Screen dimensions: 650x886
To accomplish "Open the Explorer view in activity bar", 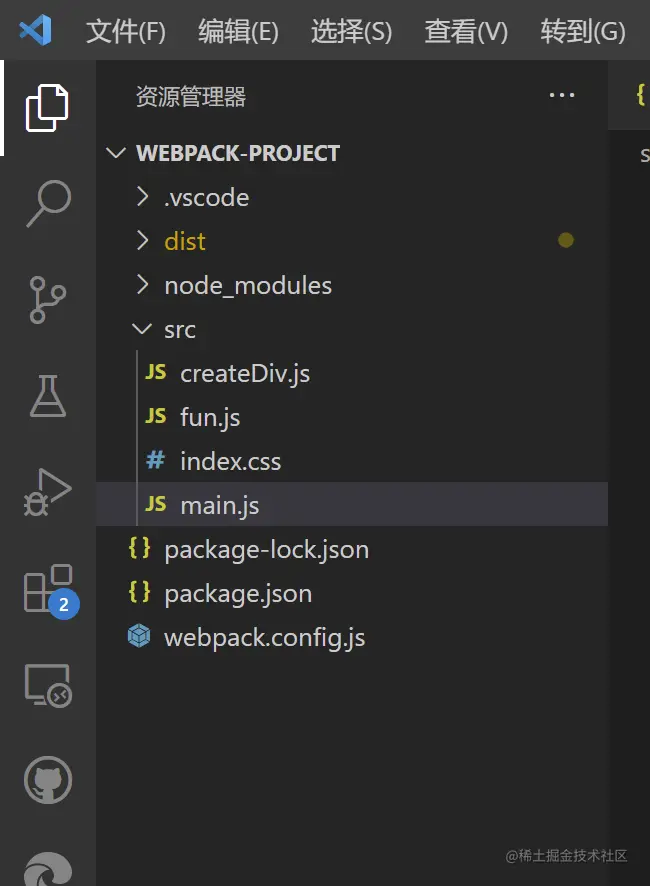I will click(47, 107).
